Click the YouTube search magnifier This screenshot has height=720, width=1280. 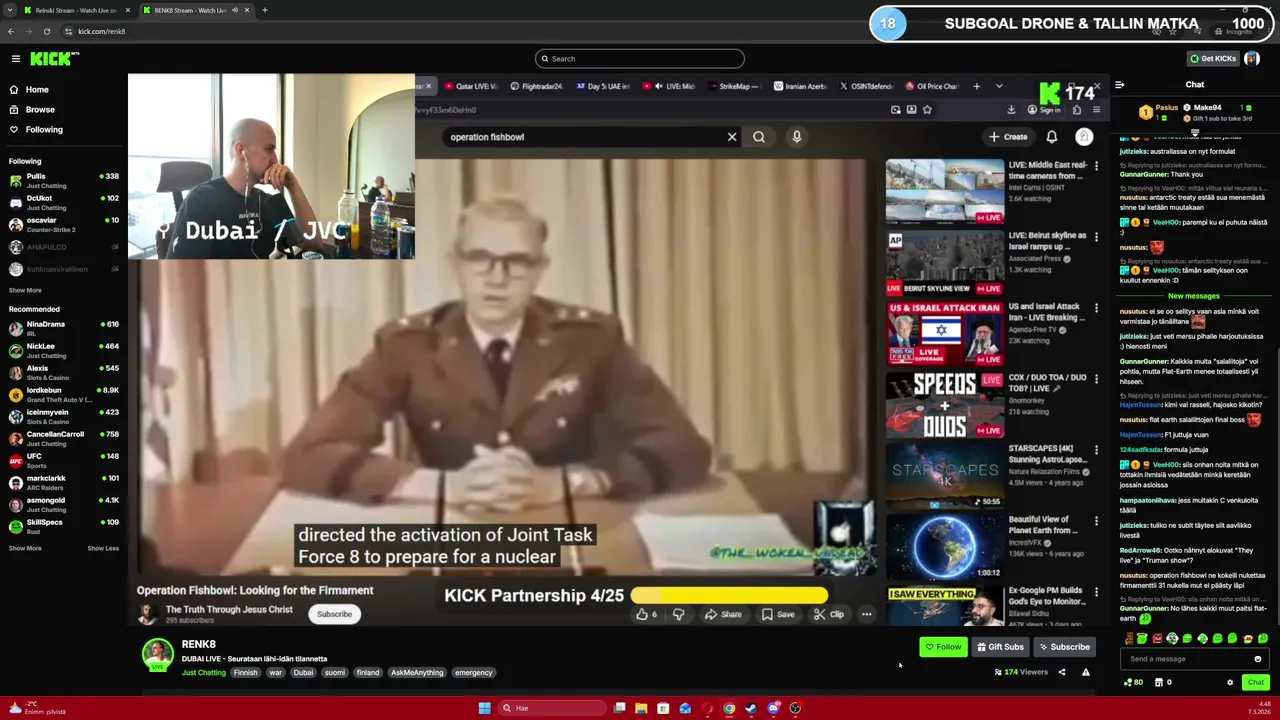(759, 137)
